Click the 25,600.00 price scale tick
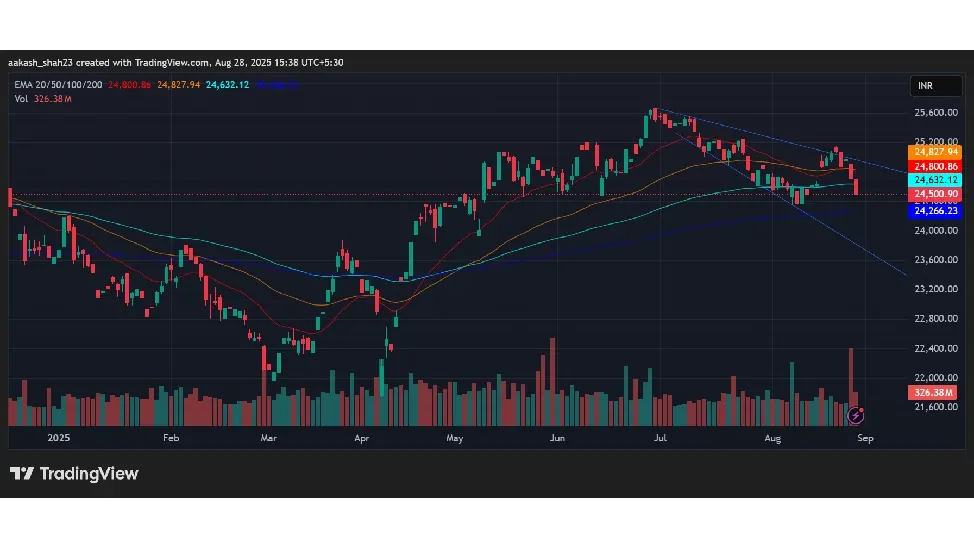The width and height of the screenshot is (974, 548). pos(936,112)
